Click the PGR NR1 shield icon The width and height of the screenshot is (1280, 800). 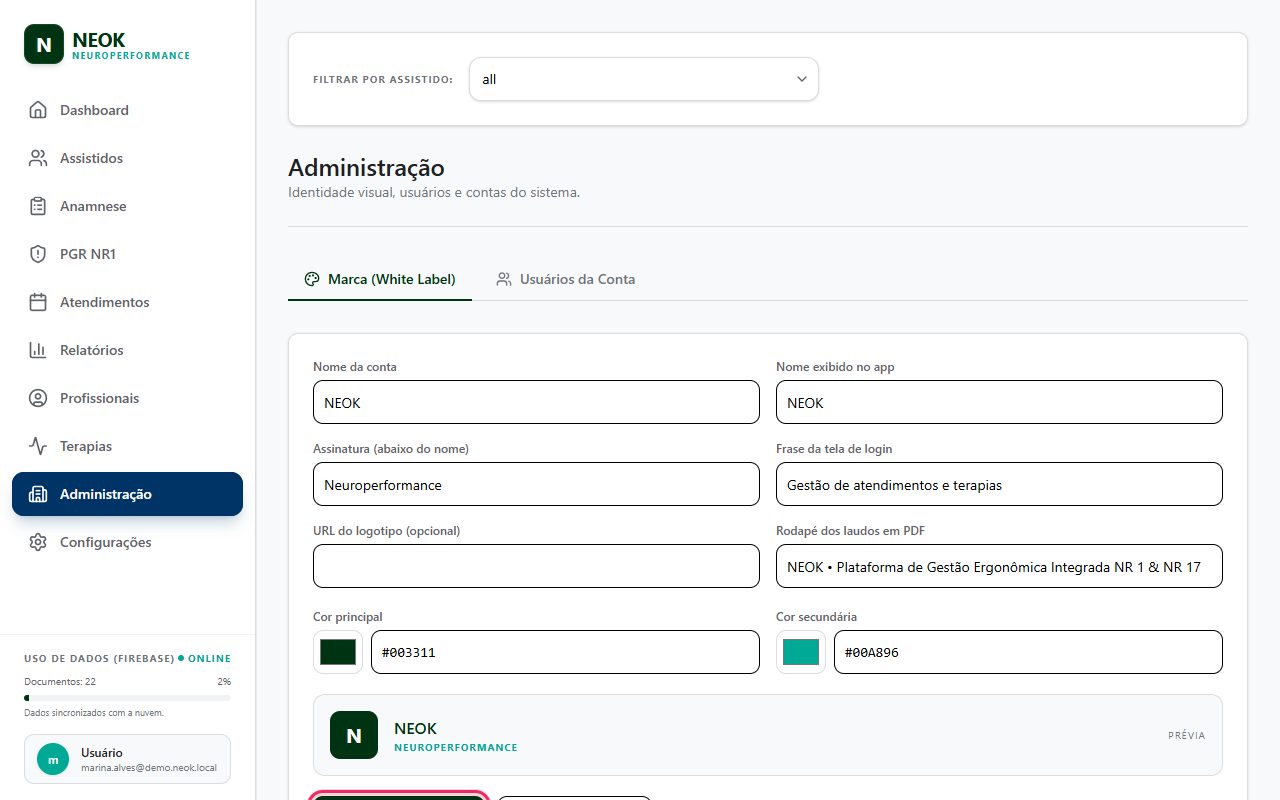(38, 254)
